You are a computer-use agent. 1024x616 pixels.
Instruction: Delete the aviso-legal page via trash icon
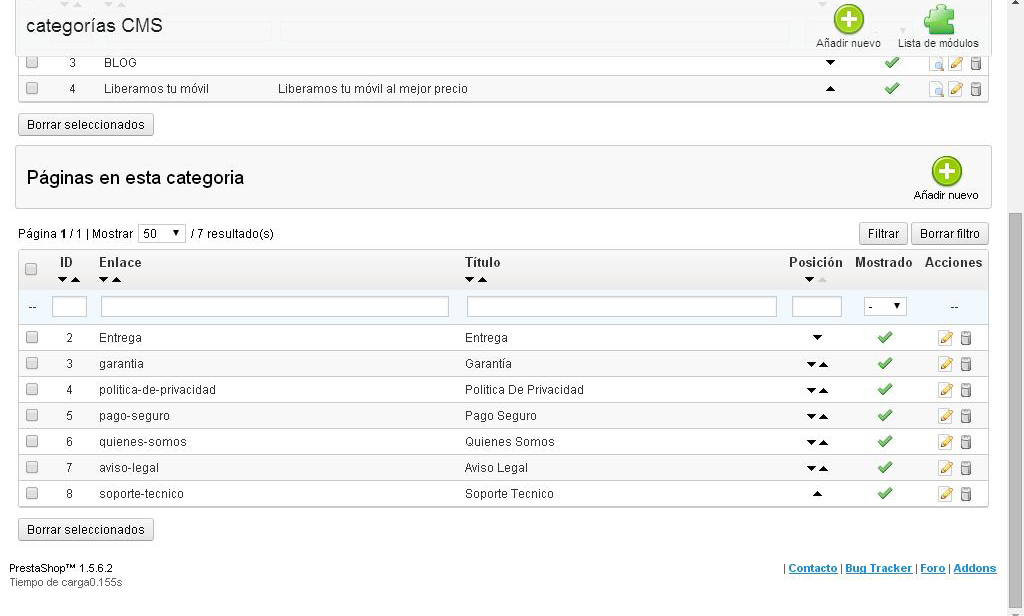[x=966, y=468]
